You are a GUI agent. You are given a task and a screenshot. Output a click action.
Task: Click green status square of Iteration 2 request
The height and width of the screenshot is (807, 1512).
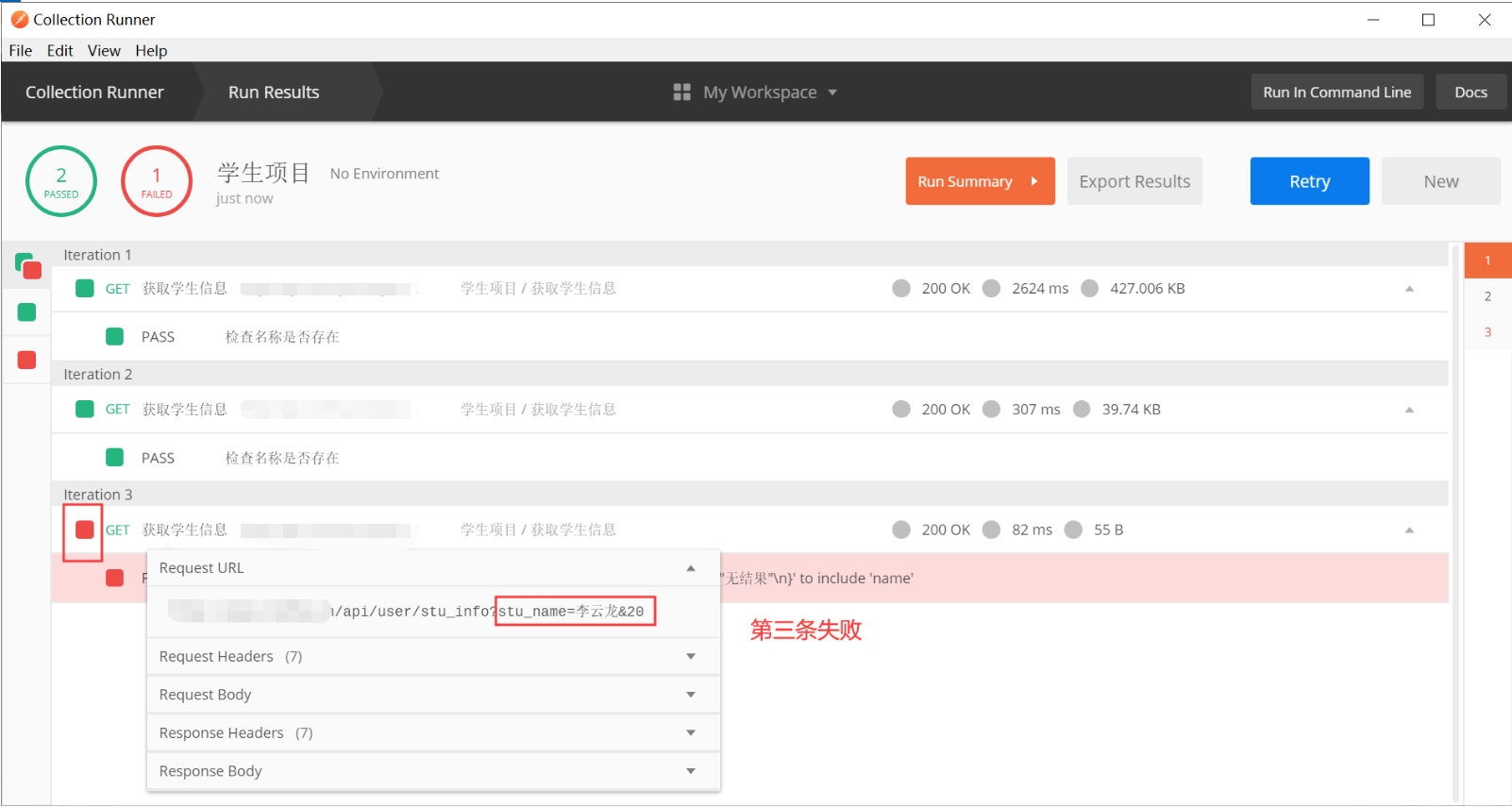85,409
